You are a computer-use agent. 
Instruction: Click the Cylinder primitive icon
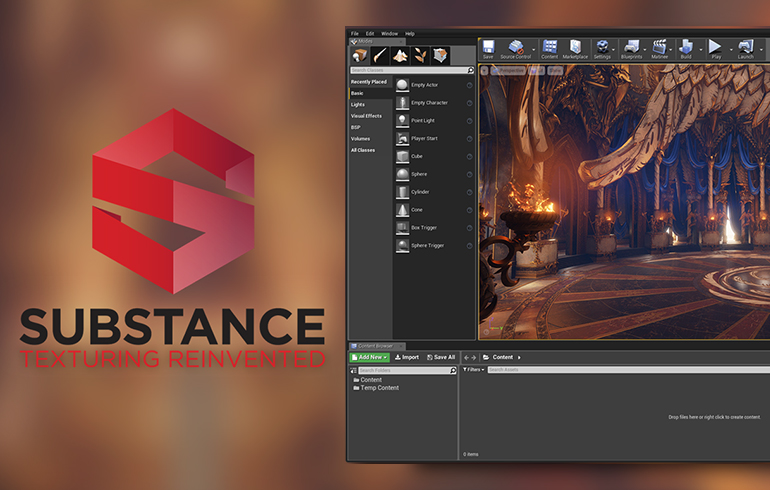pyautogui.click(x=402, y=192)
